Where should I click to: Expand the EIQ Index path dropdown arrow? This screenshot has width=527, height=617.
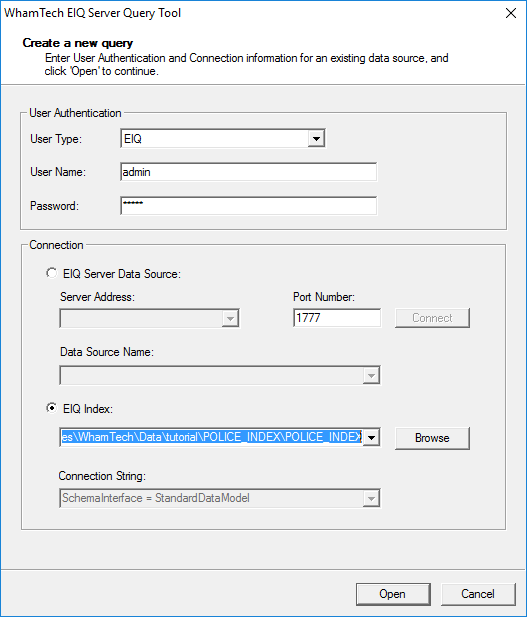[x=371, y=438]
